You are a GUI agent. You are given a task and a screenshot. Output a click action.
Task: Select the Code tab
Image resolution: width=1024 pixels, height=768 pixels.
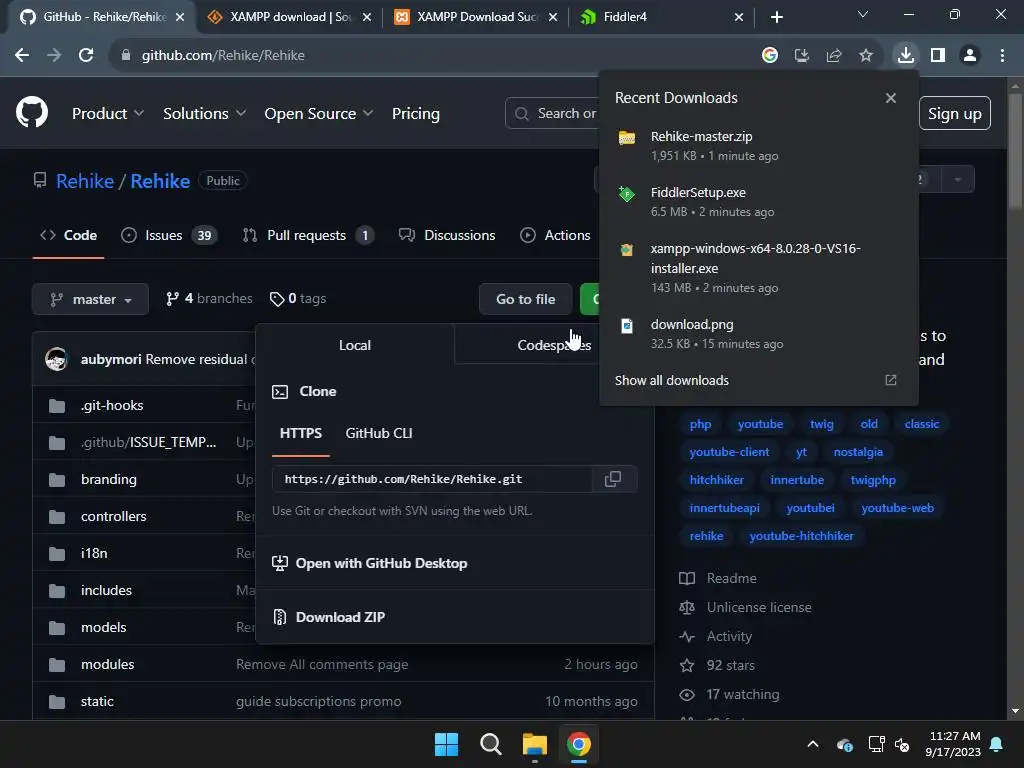click(x=68, y=235)
